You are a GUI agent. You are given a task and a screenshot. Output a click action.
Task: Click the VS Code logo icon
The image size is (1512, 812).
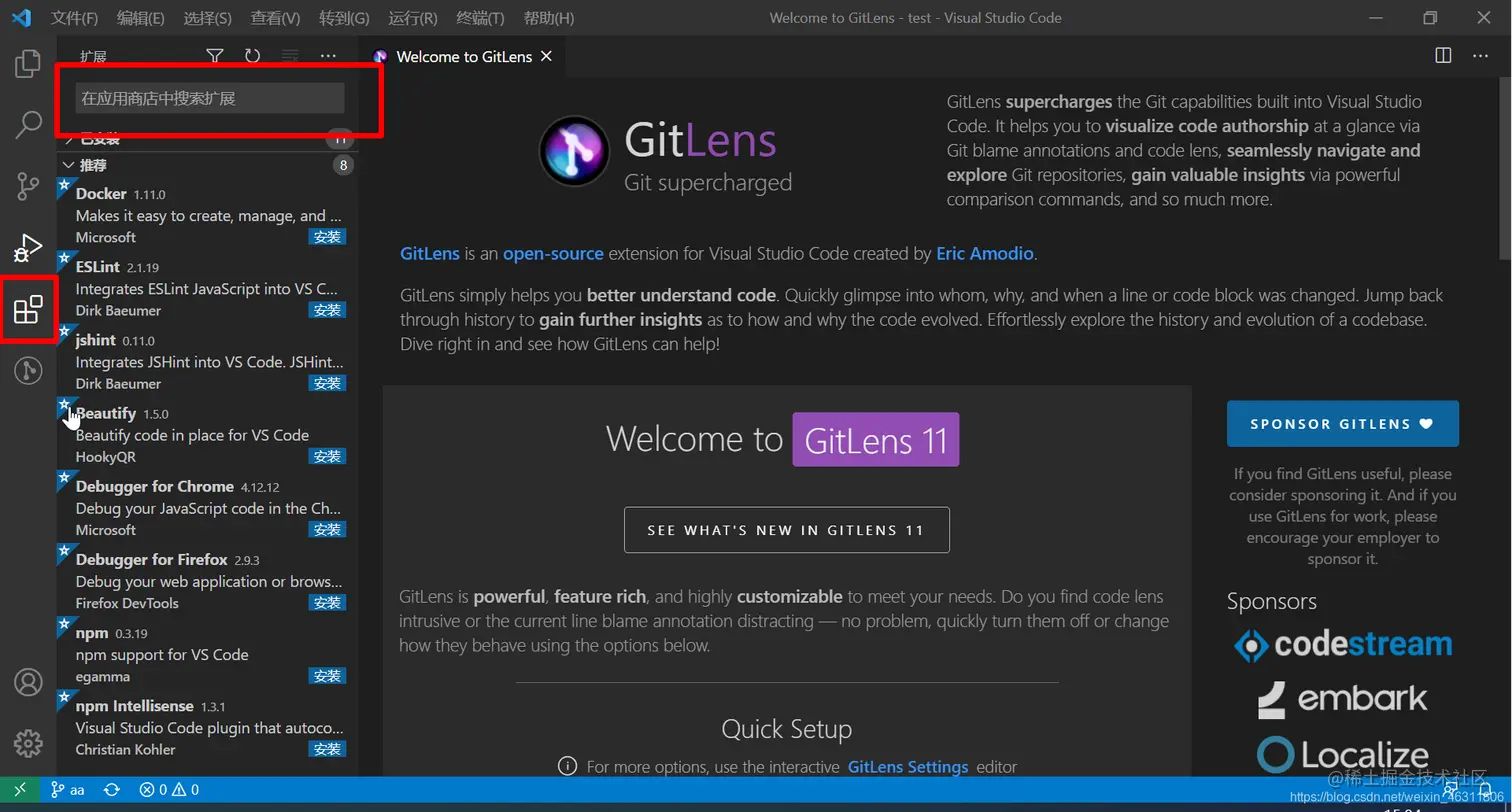tap(21, 18)
